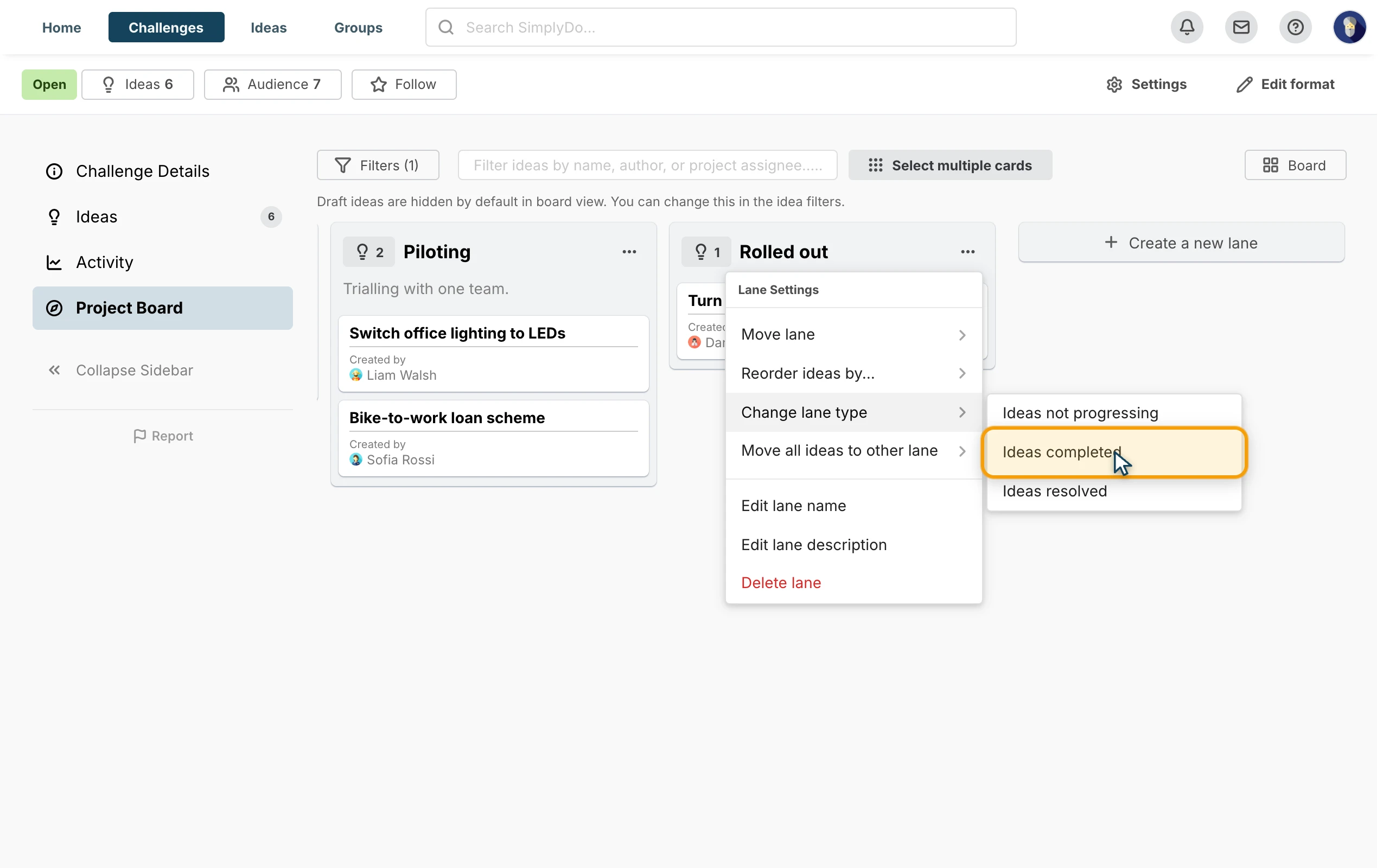
Task: Click Liam Walsh's avatar icon
Action: coord(356,375)
